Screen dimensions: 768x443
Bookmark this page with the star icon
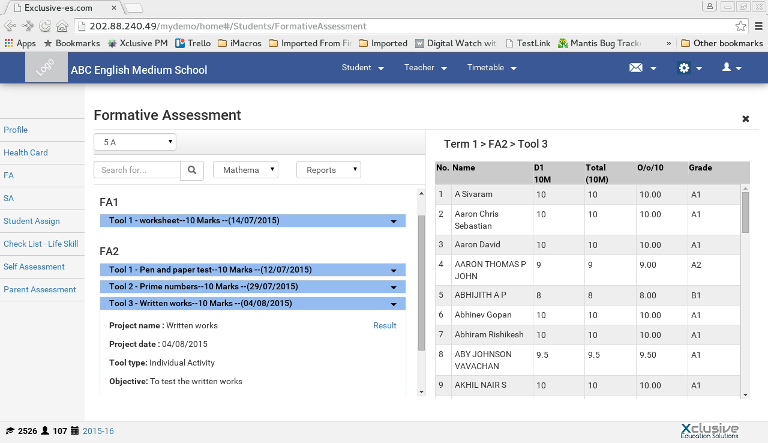click(x=741, y=25)
